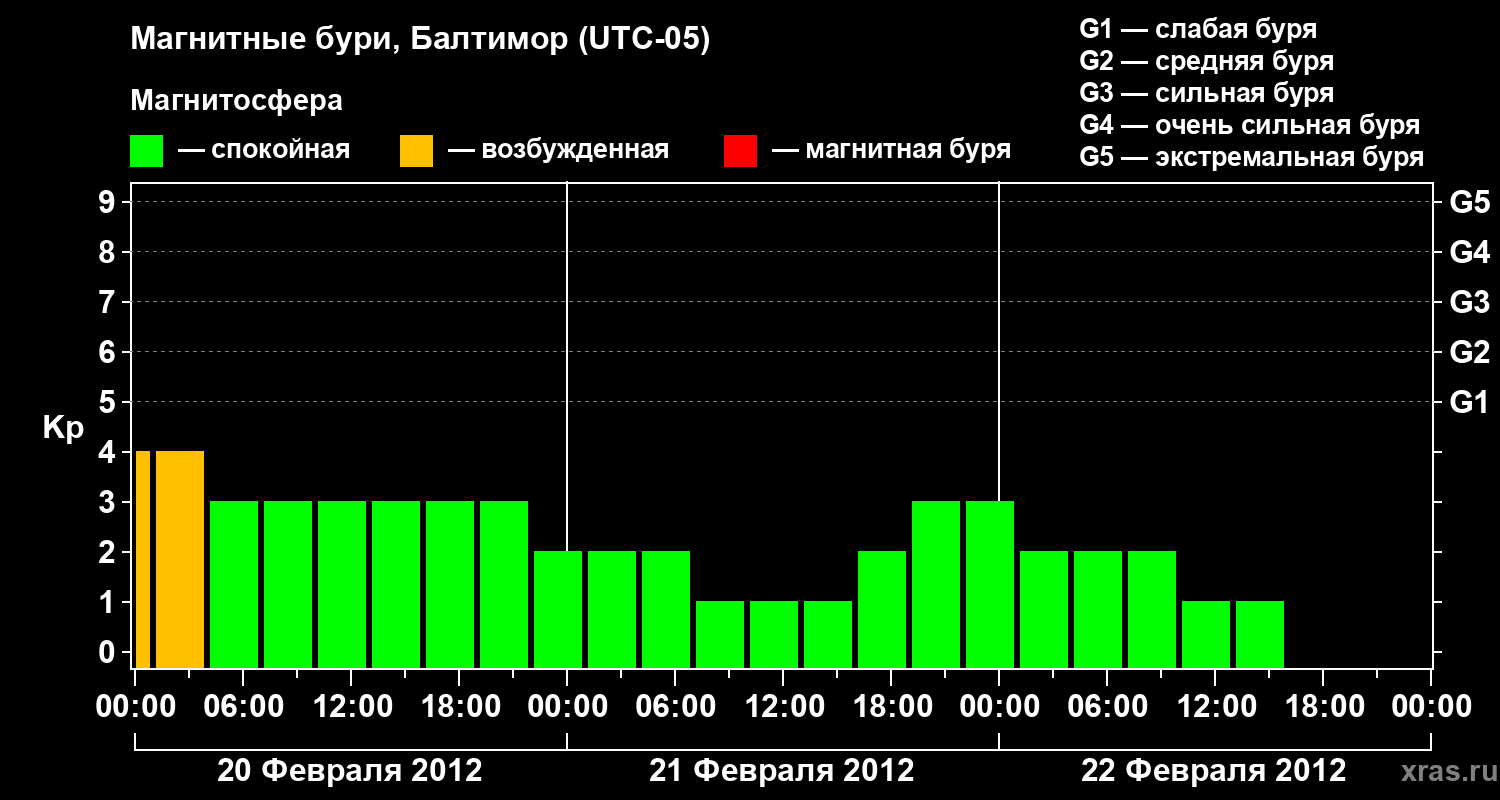This screenshot has height=800, width=1500.
Task: Click the green Kp 2 bar above 18:00, 21 Февраля
Action: [882, 609]
